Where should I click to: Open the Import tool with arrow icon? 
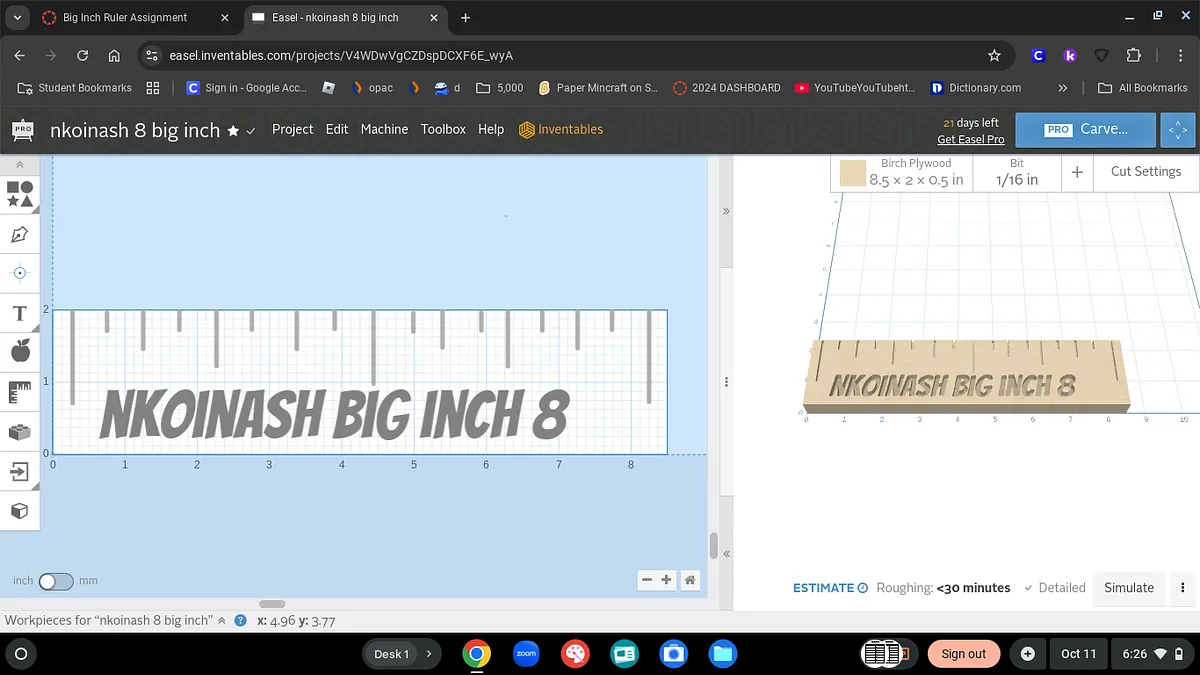click(x=20, y=471)
